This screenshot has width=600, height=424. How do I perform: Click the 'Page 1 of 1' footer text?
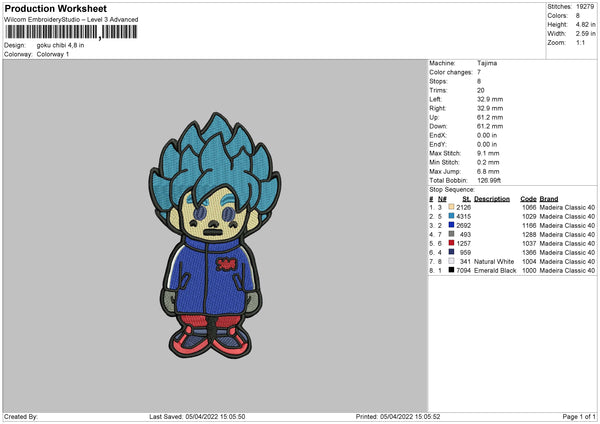[x=579, y=416]
